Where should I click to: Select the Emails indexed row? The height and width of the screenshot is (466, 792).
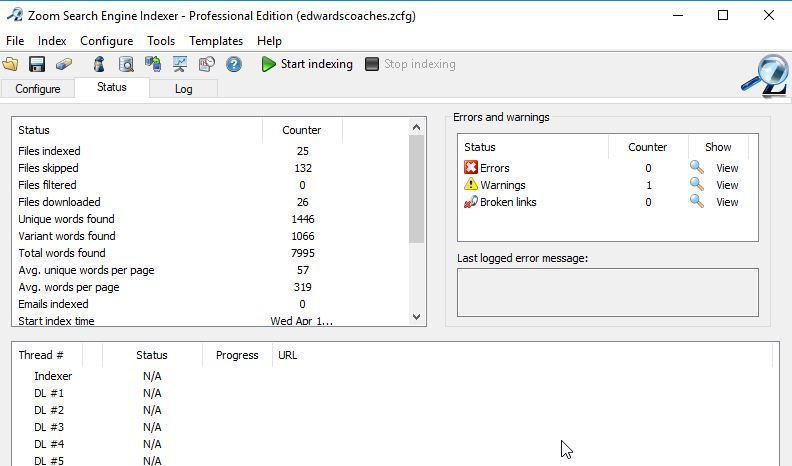212,304
